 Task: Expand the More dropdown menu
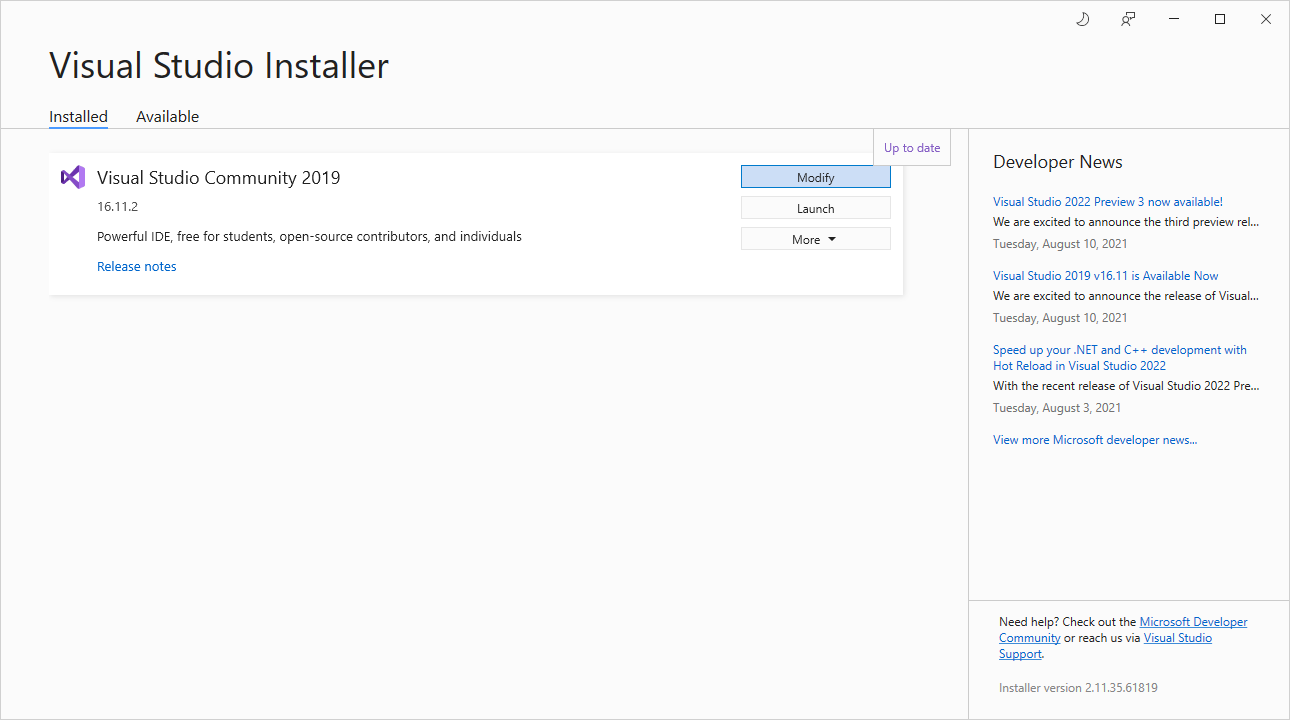click(815, 239)
